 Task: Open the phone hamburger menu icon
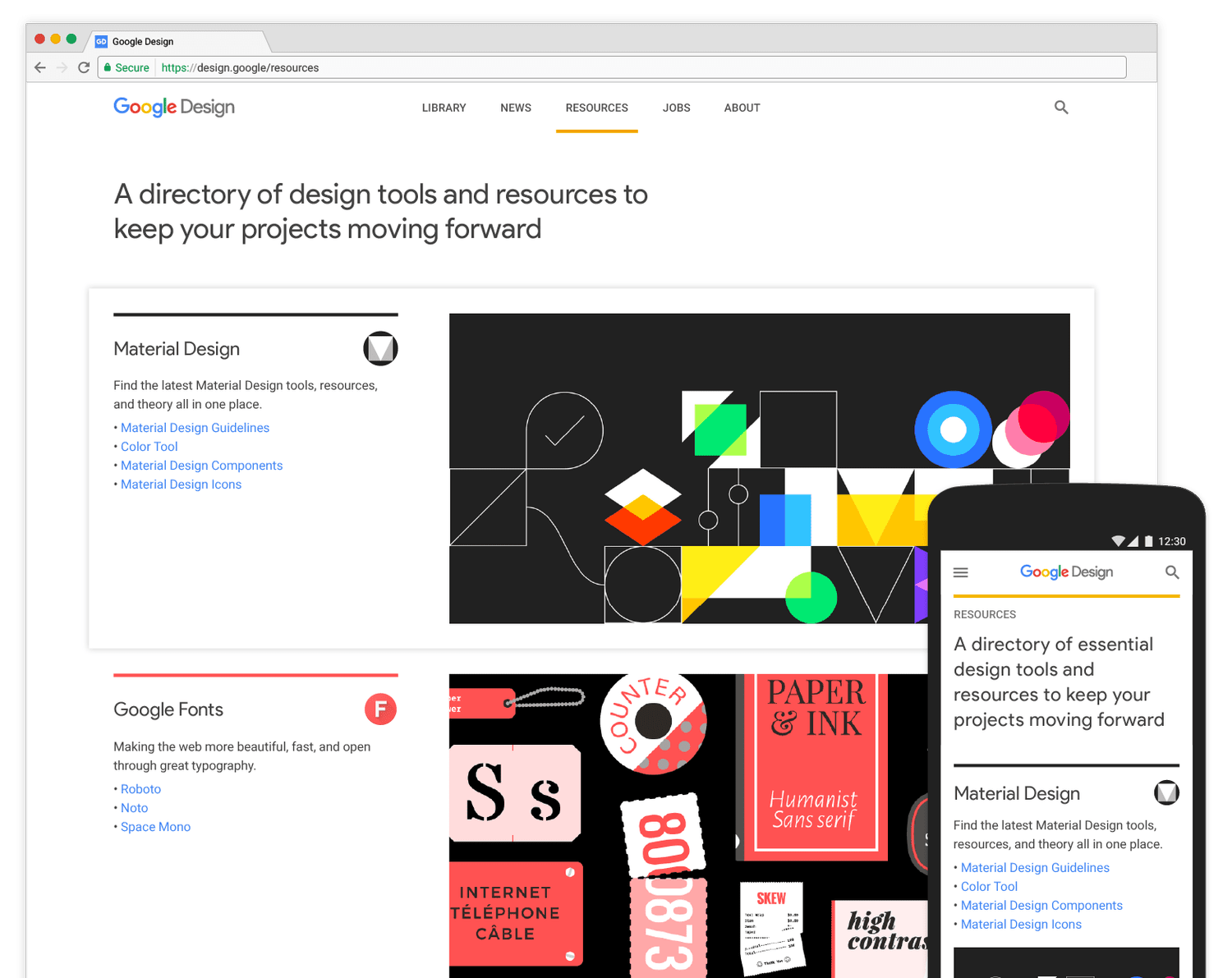(960, 572)
